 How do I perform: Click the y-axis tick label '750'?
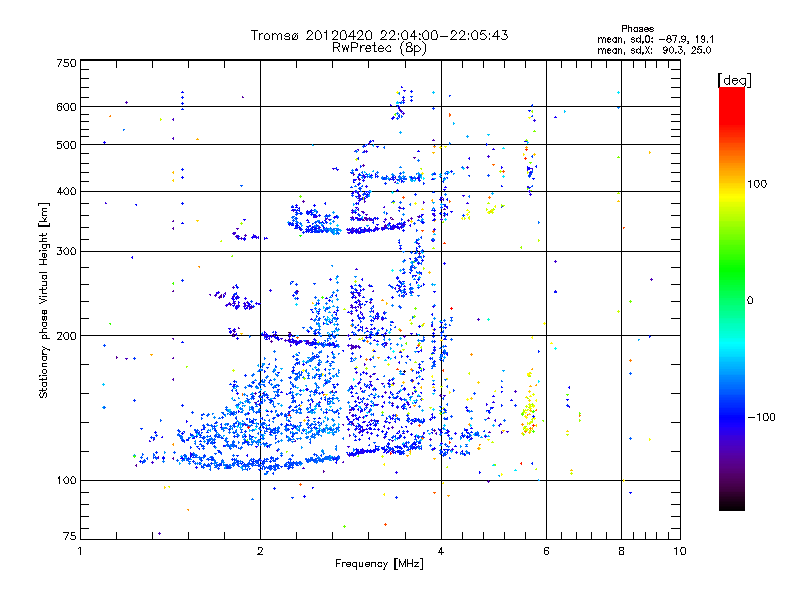[66, 63]
